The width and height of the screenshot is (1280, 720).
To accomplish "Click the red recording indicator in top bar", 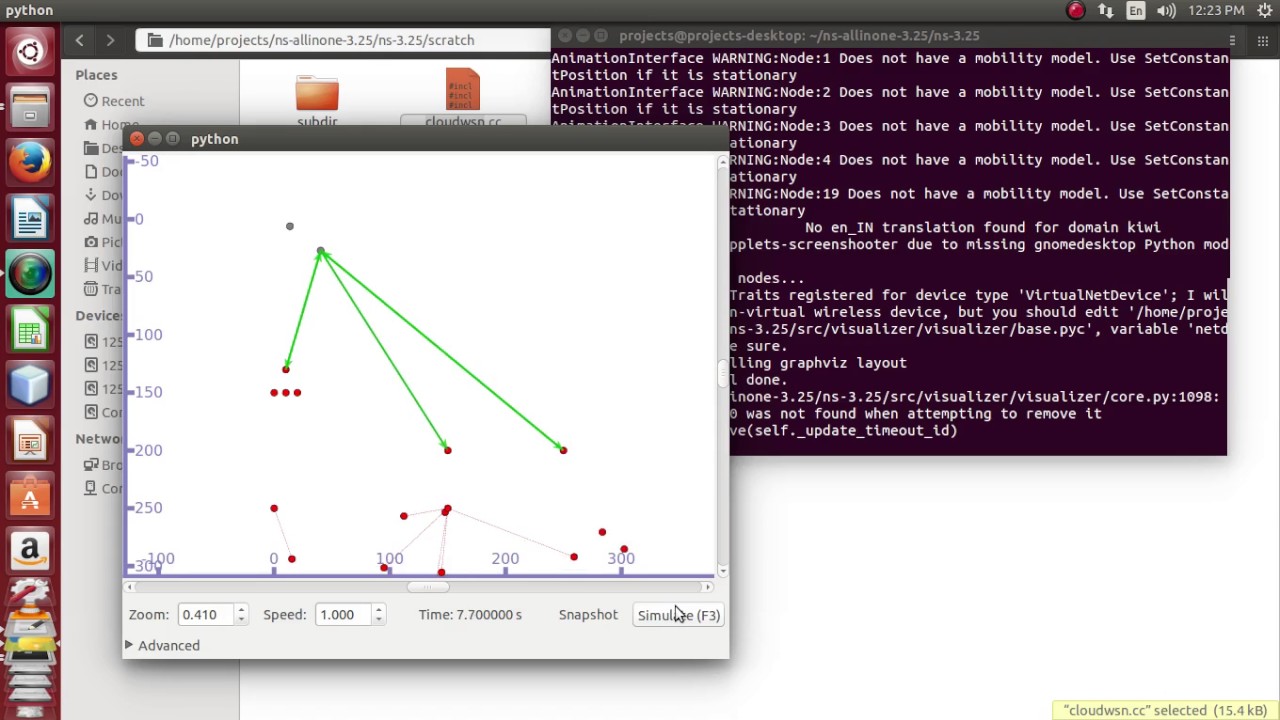I will (x=1076, y=11).
